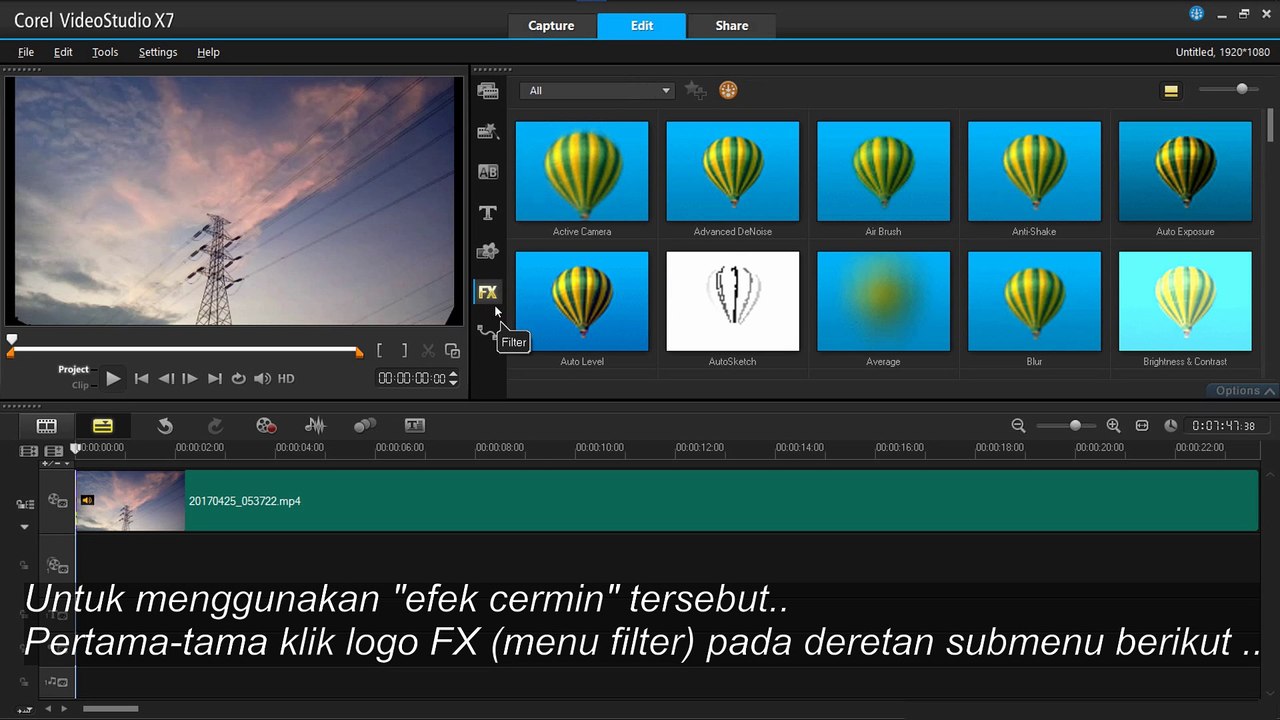Switch to Storyboard View
The width and height of the screenshot is (1280, 720).
point(47,425)
